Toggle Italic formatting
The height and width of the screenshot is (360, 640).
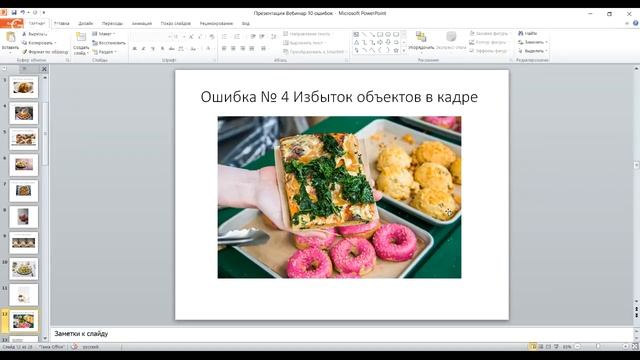point(143,49)
